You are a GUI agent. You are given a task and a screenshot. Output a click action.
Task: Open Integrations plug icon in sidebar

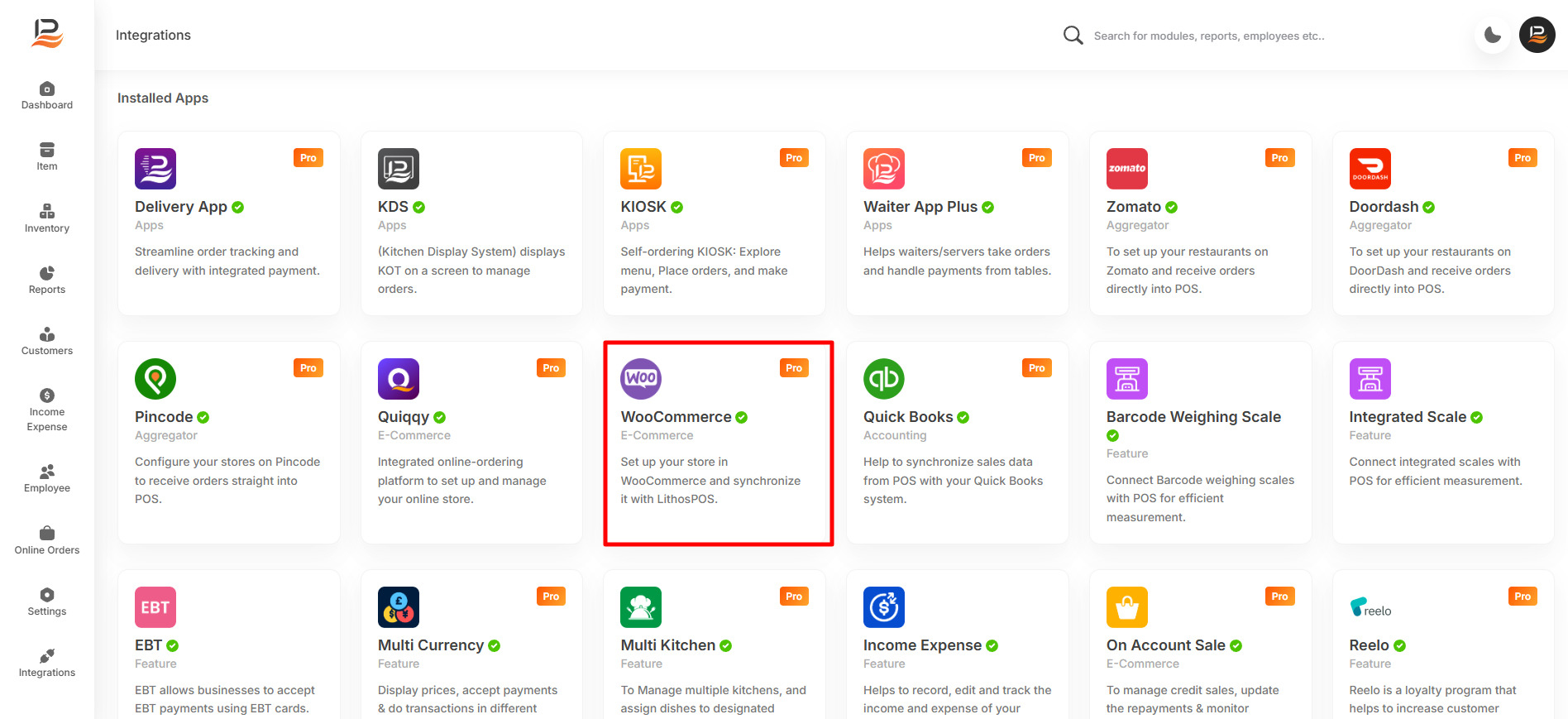47,656
